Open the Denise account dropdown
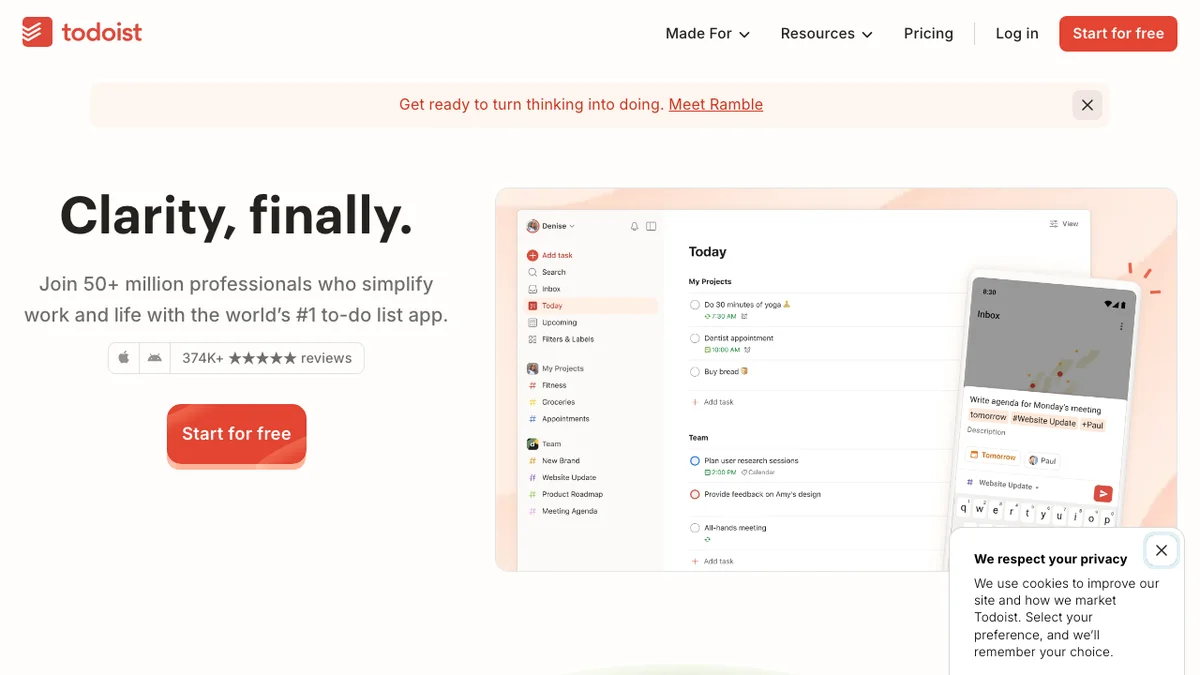 [551, 226]
